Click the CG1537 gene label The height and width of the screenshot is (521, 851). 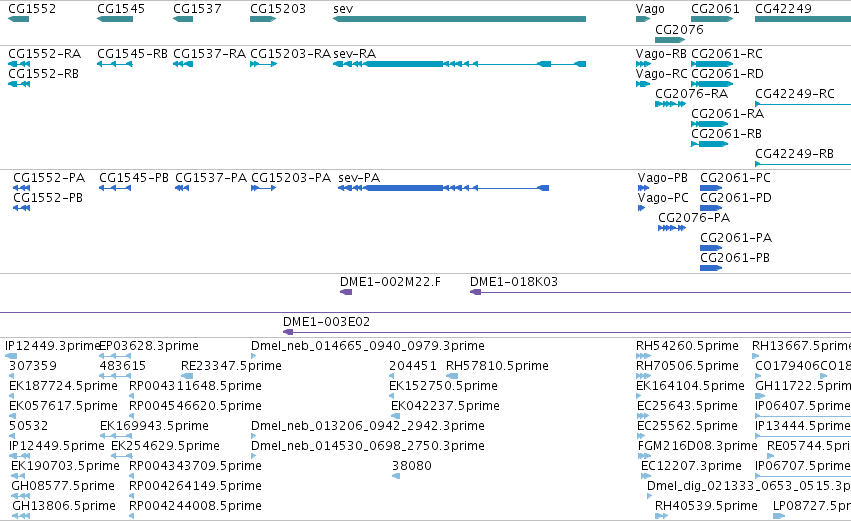(x=197, y=9)
